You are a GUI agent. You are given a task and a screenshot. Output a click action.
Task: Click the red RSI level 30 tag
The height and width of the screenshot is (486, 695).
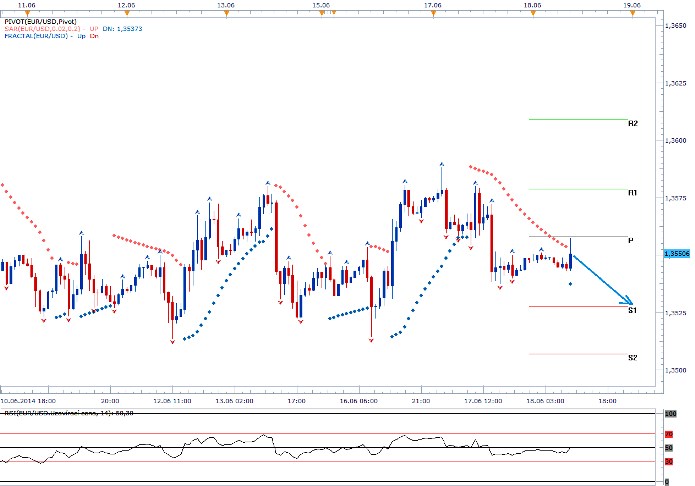point(669,462)
